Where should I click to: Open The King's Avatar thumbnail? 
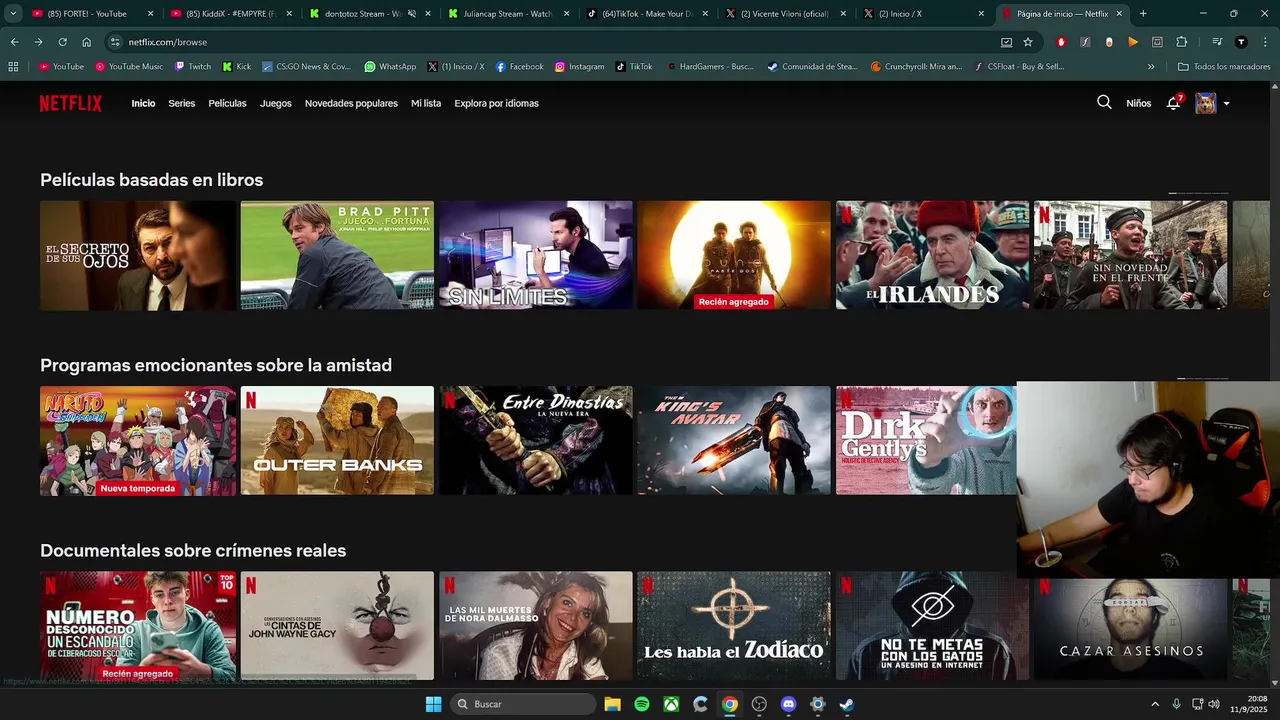tap(734, 440)
